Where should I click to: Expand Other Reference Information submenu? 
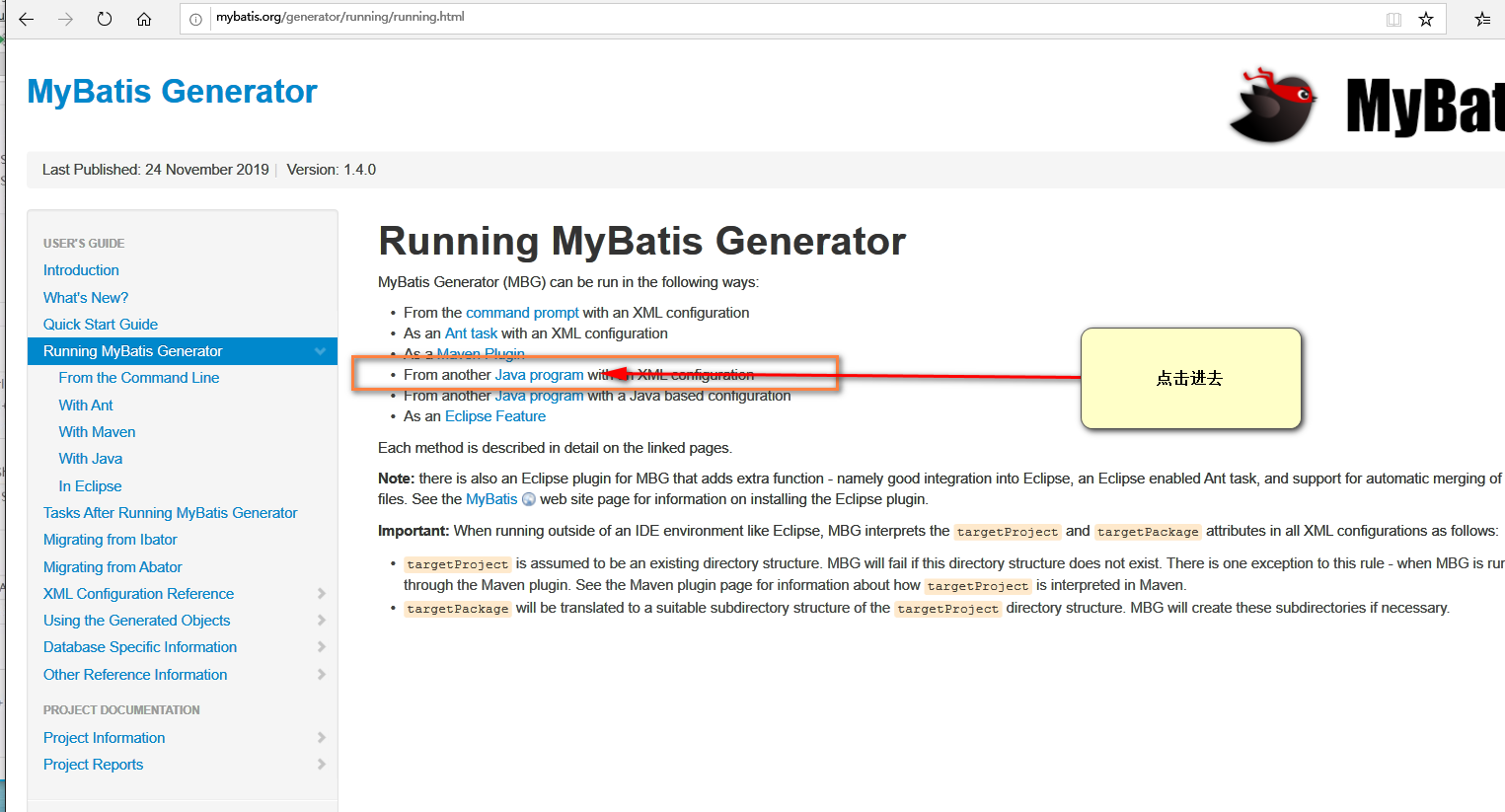point(321,674)
